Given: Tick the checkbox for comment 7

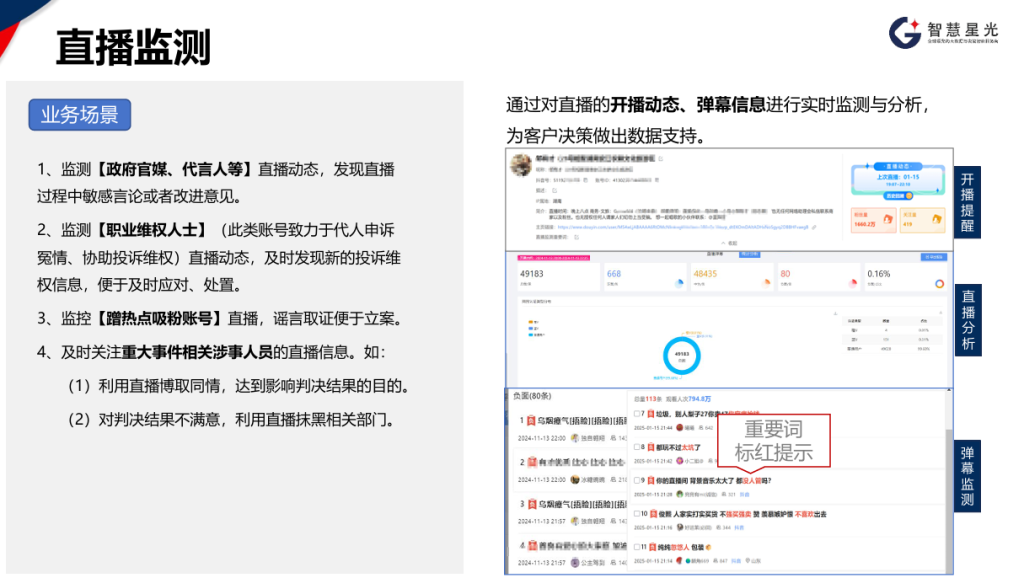Looking at the screenshot, I should coord(637,413).
